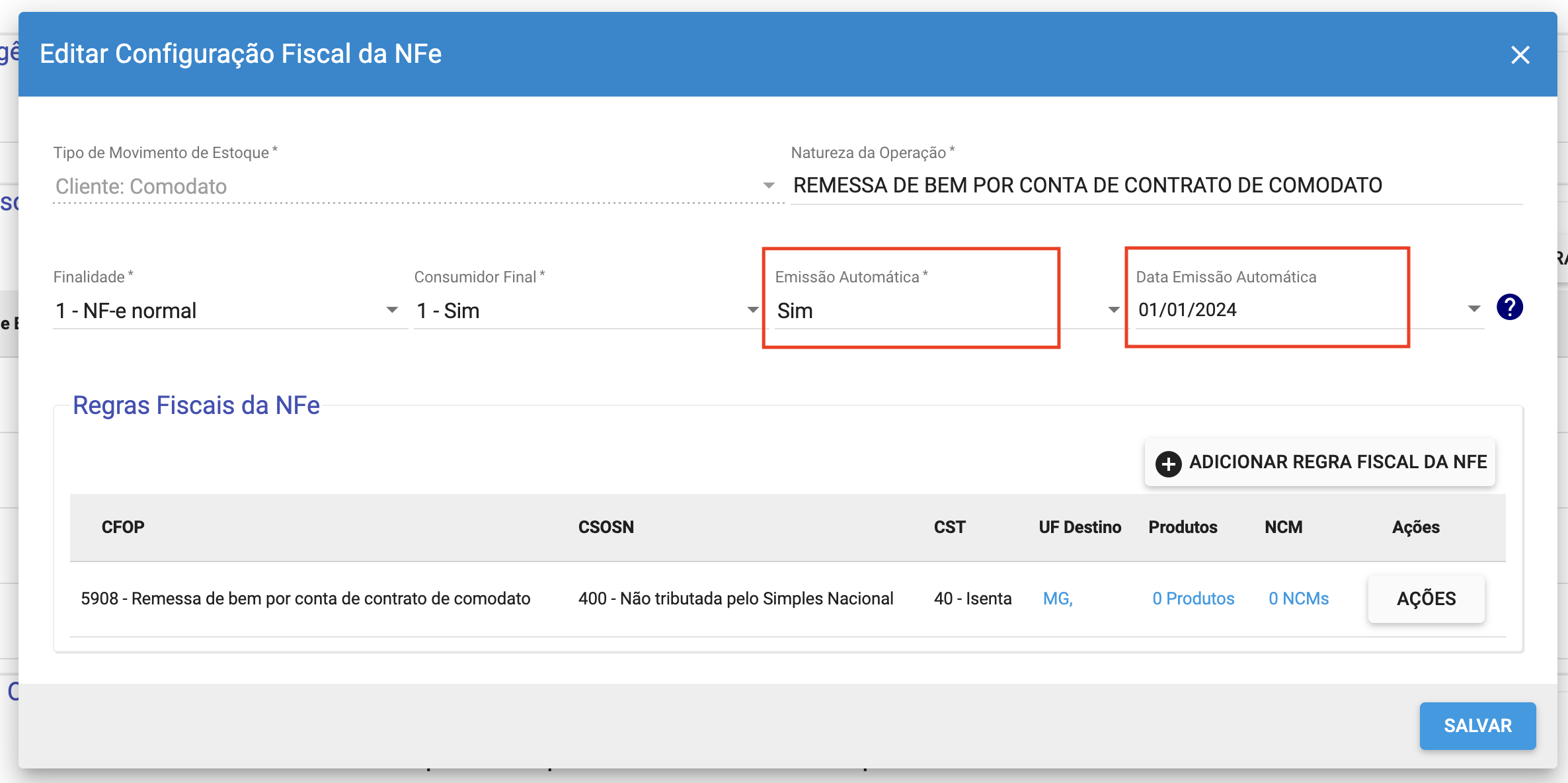This screenshot has width=1568, height=783.
Task: Click the Produtos column header
Action: coord(1183,527)
